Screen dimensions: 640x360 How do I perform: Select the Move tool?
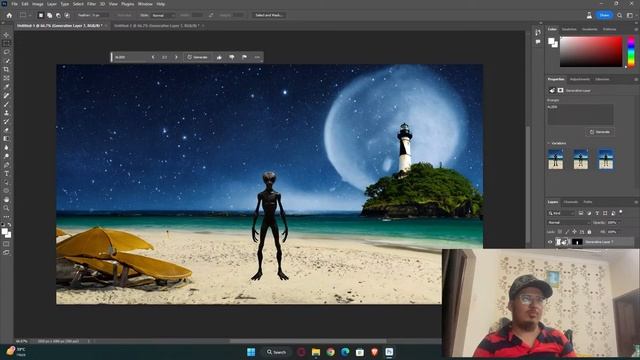pyautogui.click(x=6, y=35)
